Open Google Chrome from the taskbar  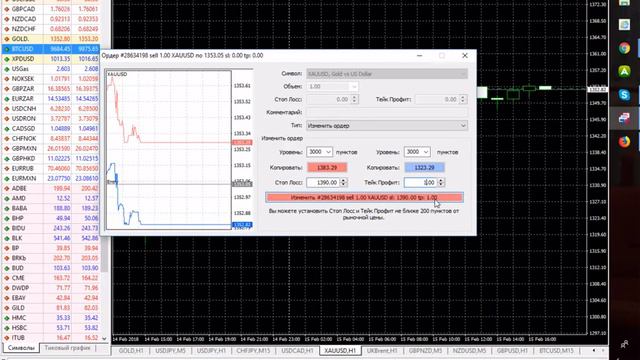pyautogui.click(x=624, y=48)
